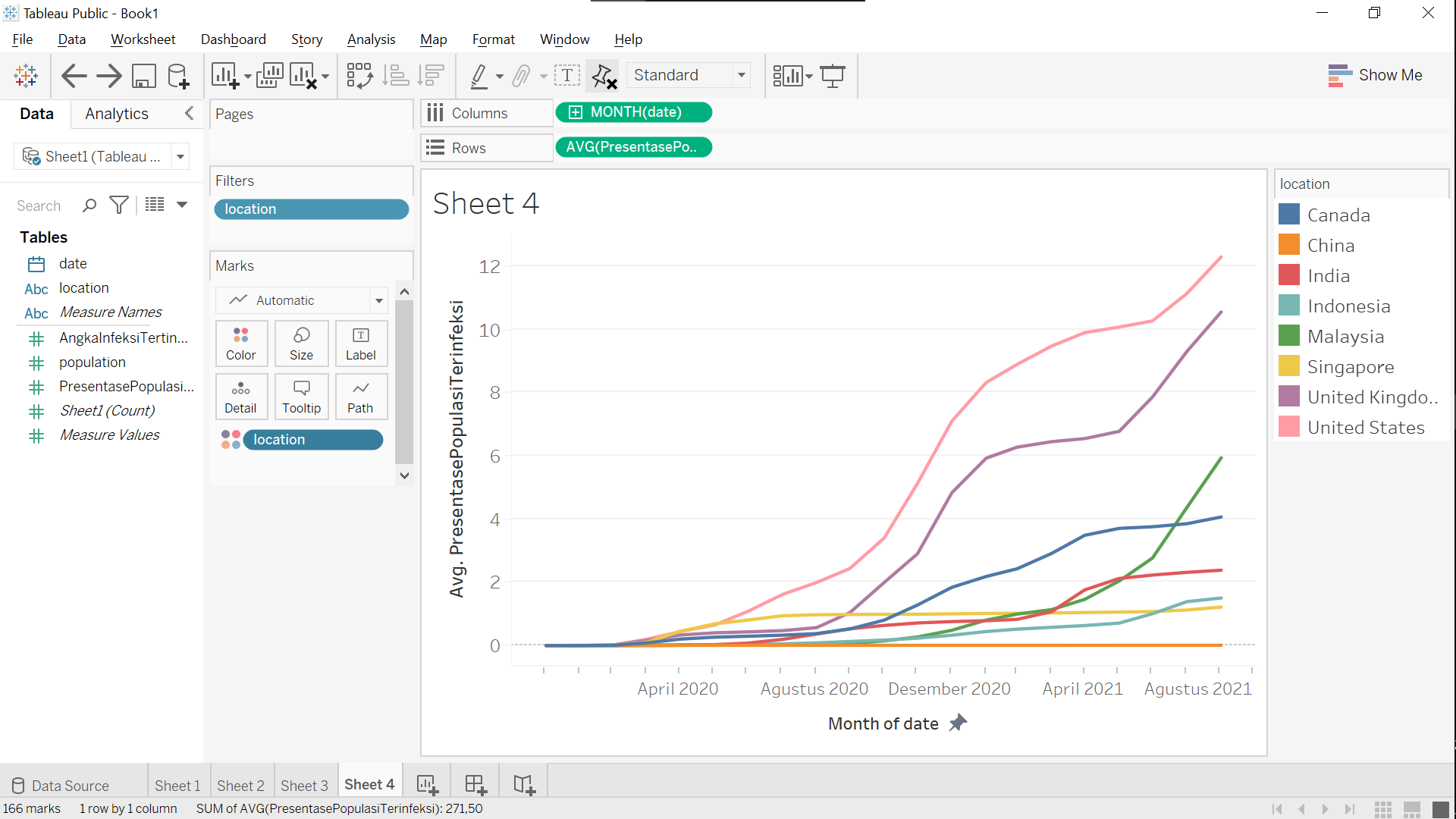The image size is (1456, 819).
Task: Switch to Sheet 2
Action: 240,786
